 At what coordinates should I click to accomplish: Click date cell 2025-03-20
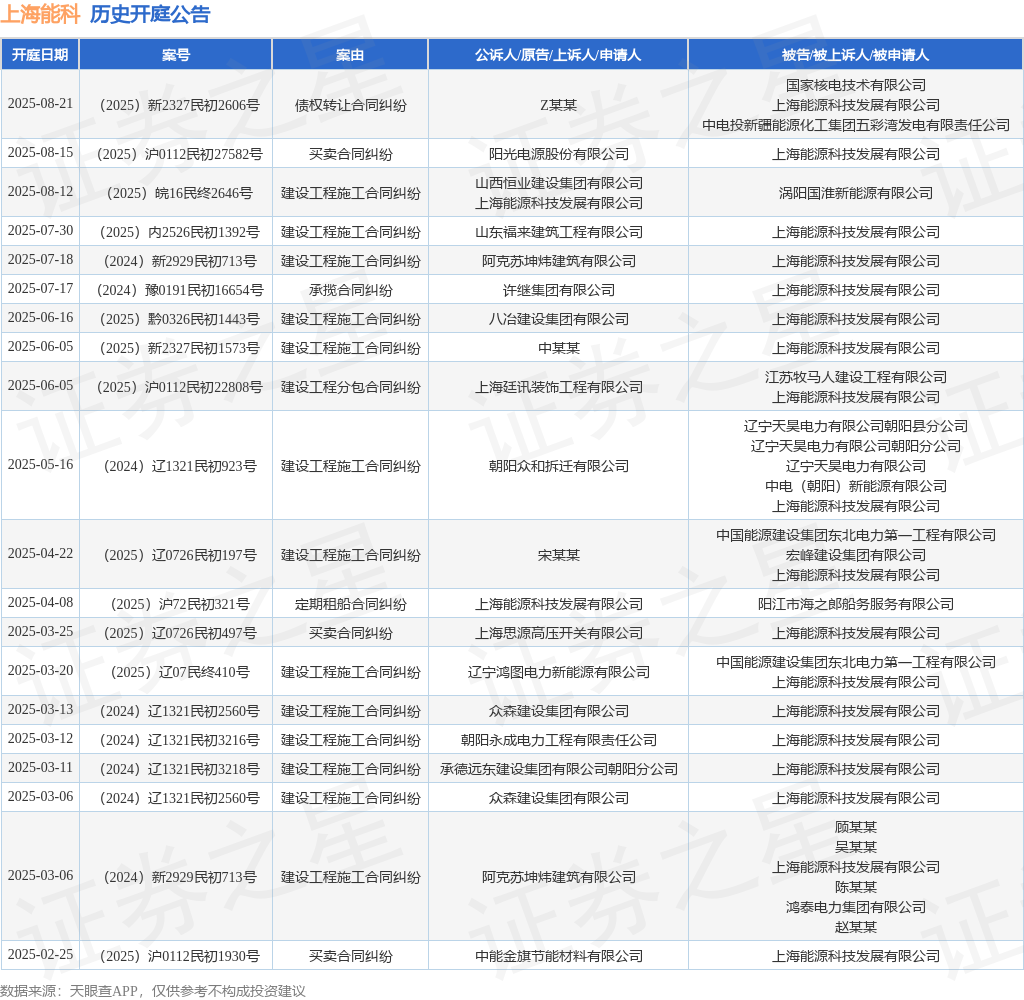(40, 670)
